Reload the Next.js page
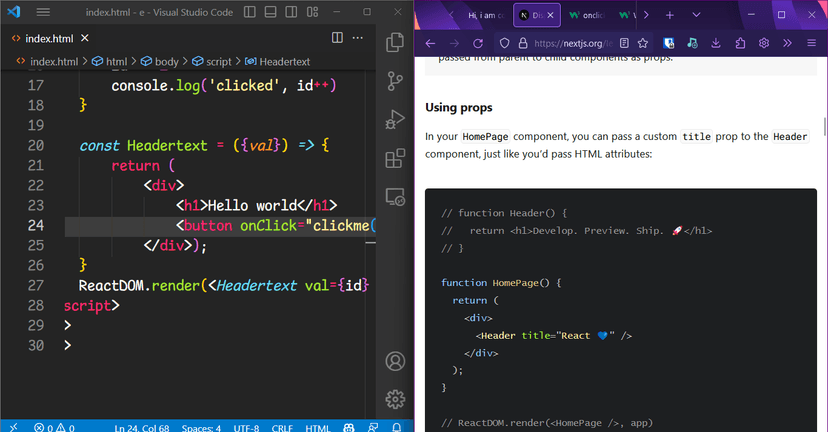Viewport: 828px width, 432px height. [x=478, y=44]
